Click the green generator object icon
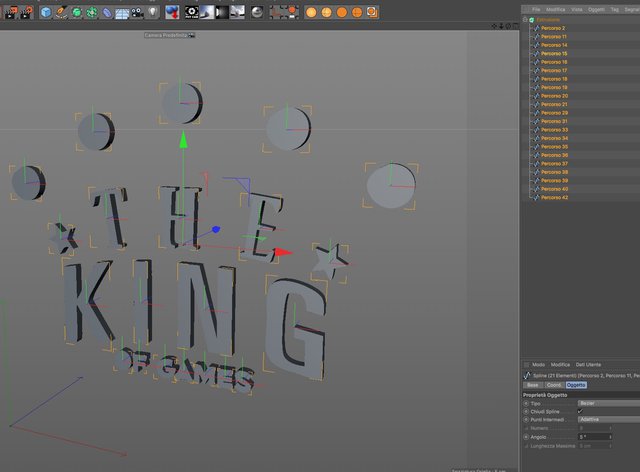The width and height of the screenshot is (640, 472). tap(76, 12)
